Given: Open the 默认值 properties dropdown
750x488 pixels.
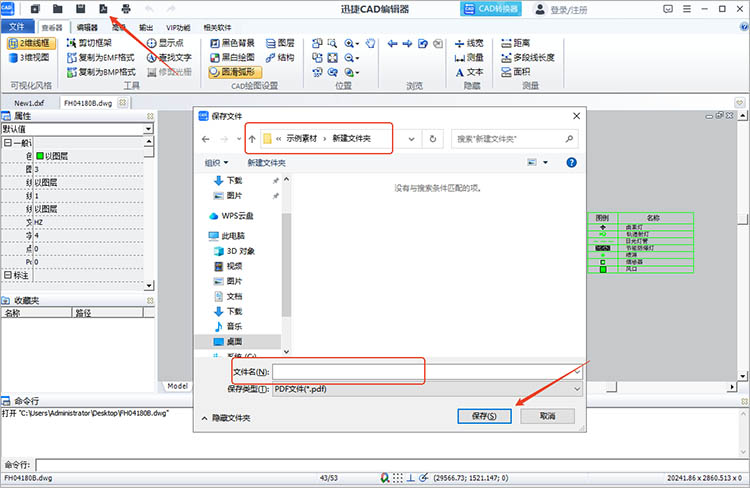Looking at the screenshot, I should [148, 129].
